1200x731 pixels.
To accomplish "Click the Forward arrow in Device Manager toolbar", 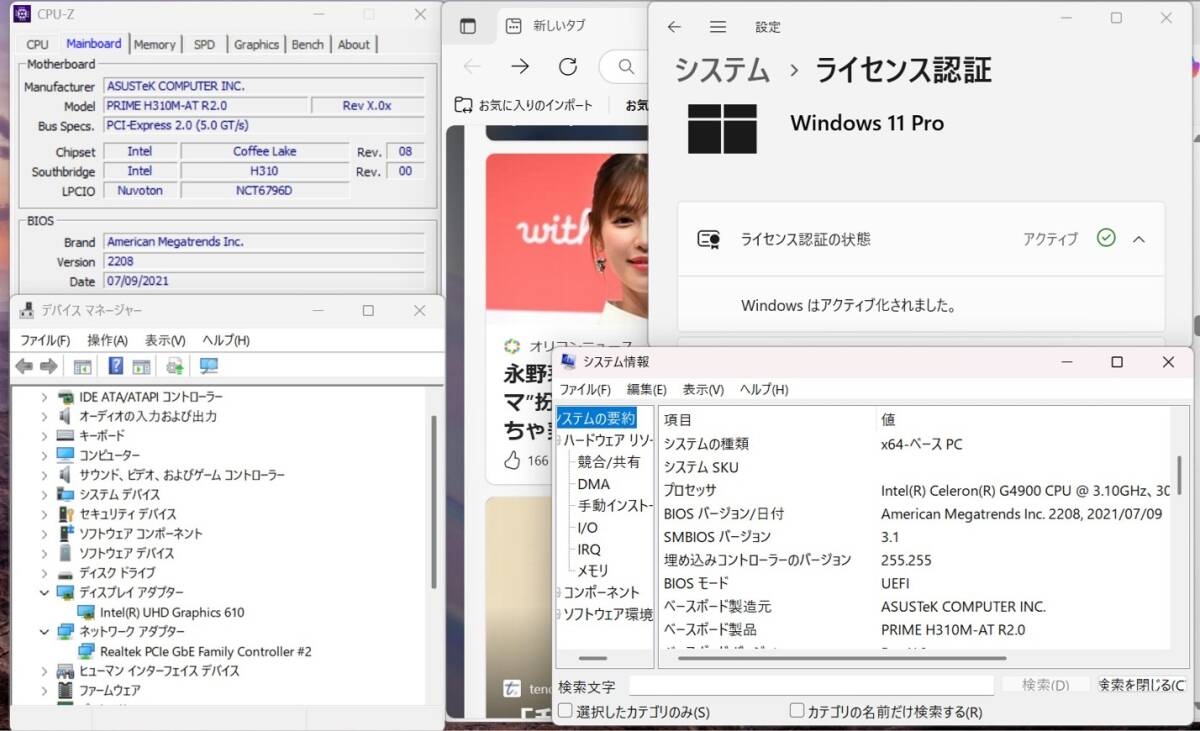I will 48,366.
